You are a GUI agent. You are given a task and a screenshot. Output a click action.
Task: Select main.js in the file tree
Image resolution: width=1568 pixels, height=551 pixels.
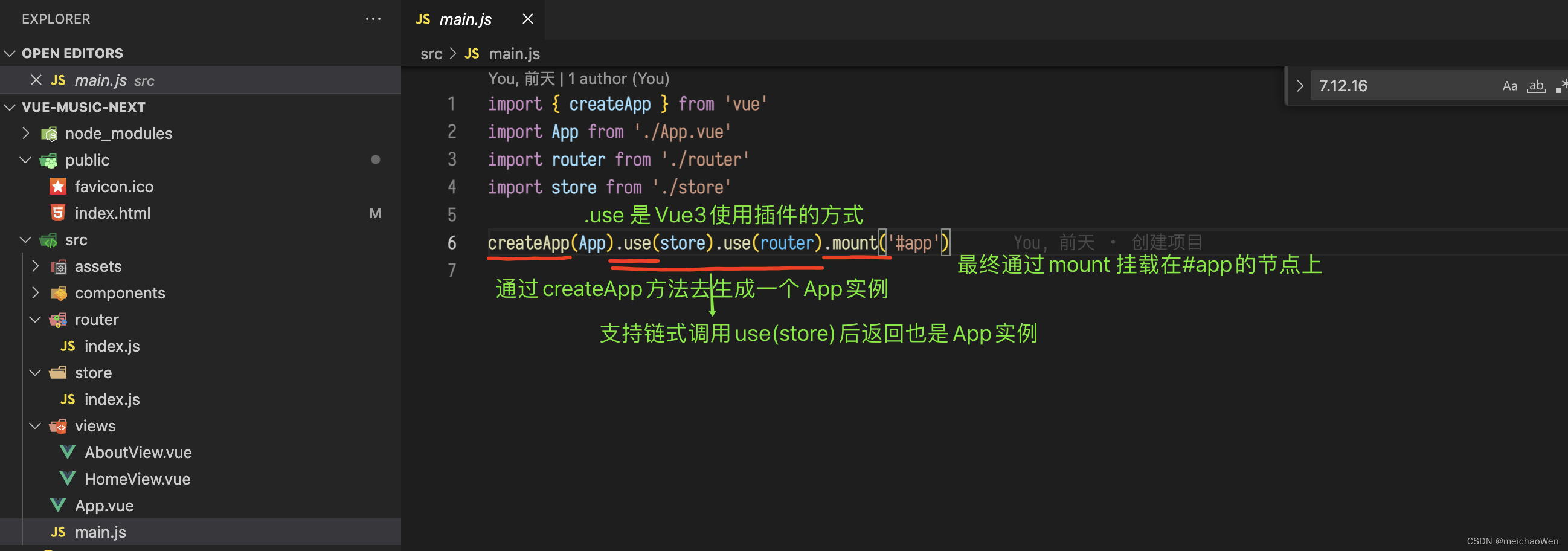pyautogui.click(x=100, y=532)
